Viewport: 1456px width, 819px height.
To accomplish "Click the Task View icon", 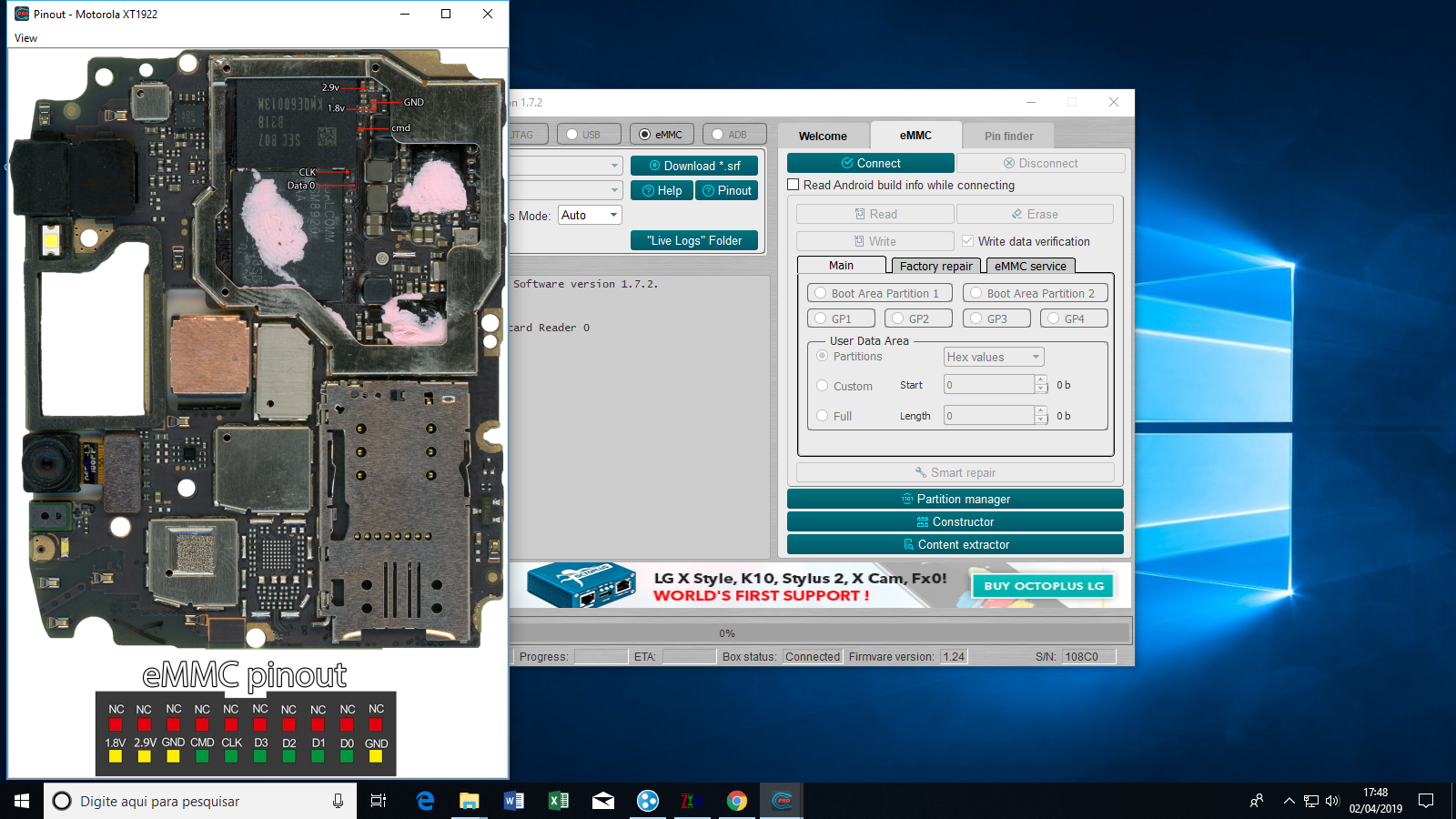I will point(379,801).
